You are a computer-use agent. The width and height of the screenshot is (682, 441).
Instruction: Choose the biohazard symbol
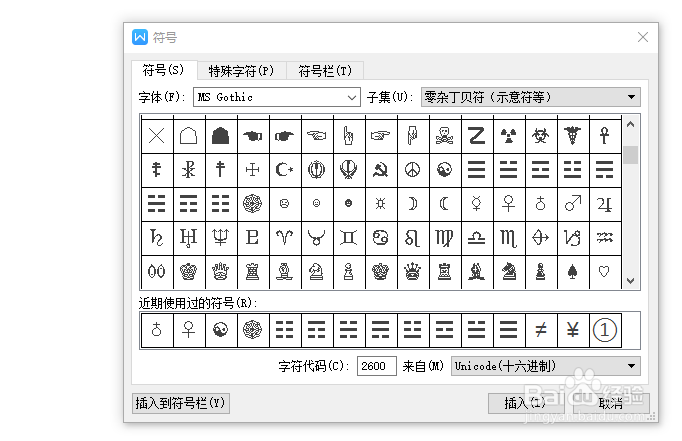(541, 136)
